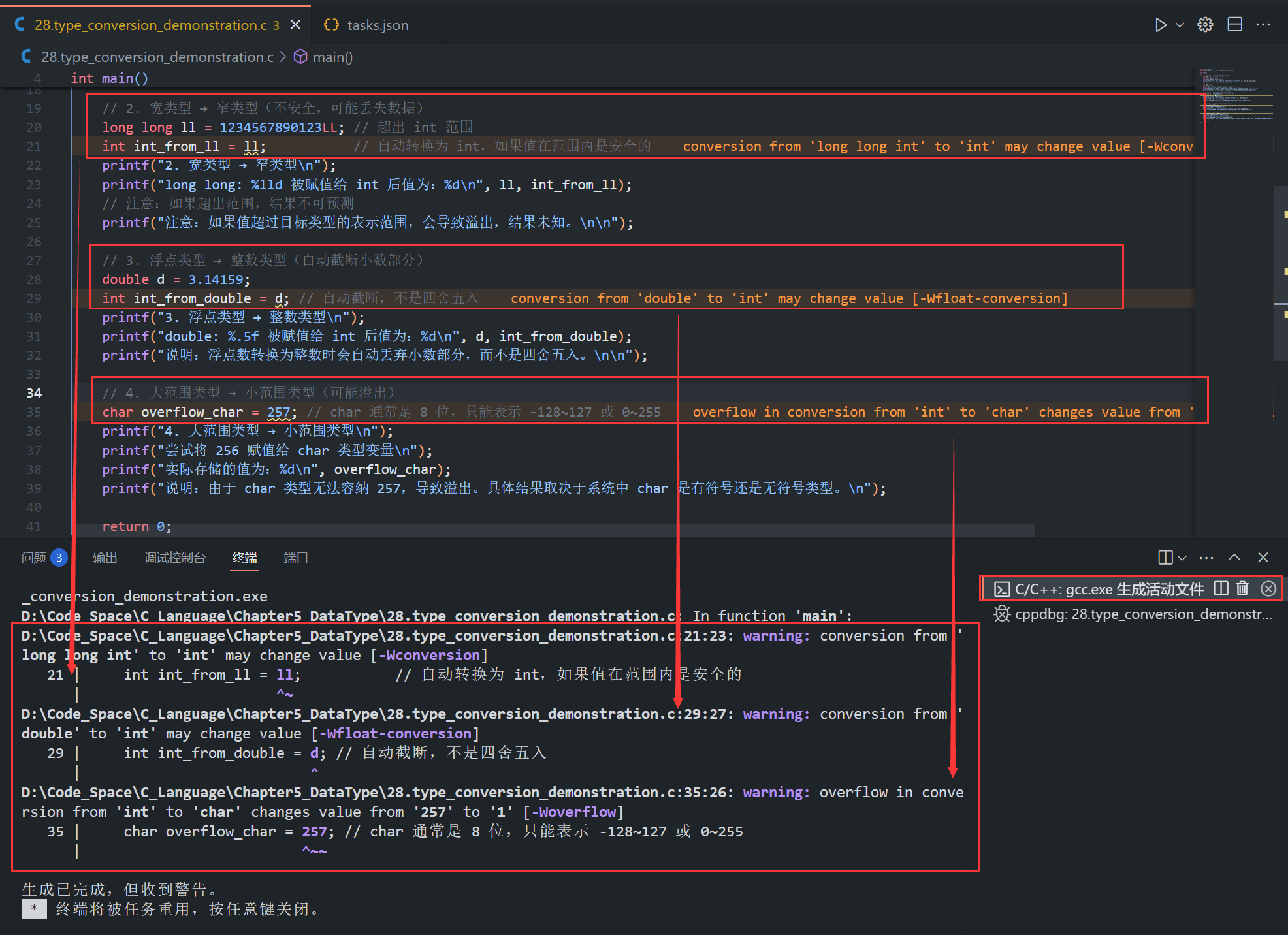Open the 端口 ports tab
The width and height of the screenshot is (1288, 935).
[295, 558]
